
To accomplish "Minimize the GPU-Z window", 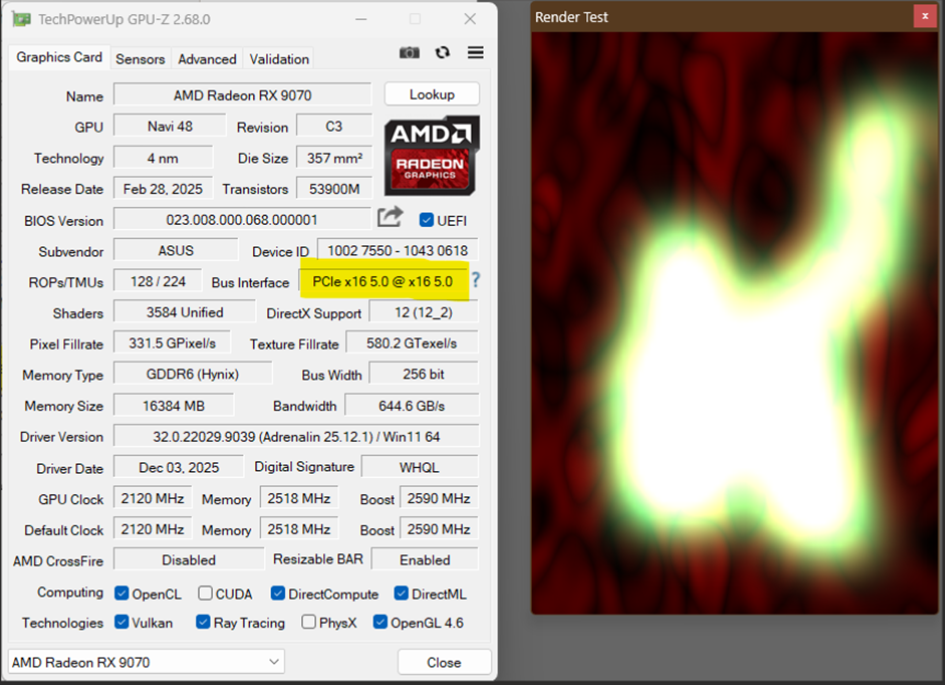I will pyautogui.click(x=360, y=19).
